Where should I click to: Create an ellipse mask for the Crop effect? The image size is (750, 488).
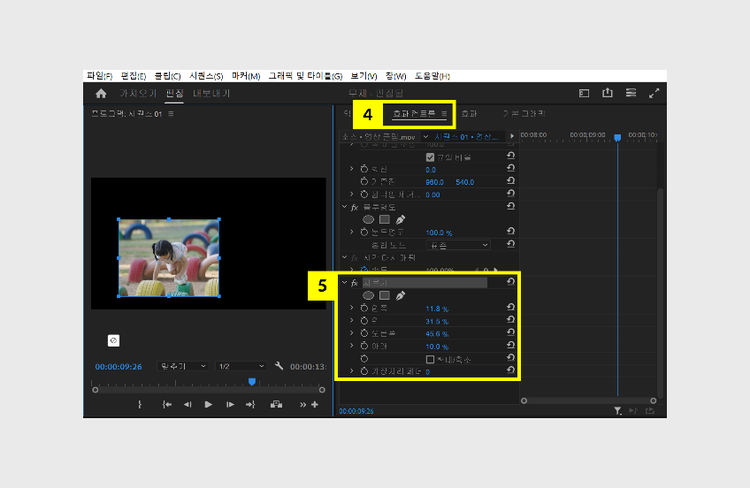[368, 296]
